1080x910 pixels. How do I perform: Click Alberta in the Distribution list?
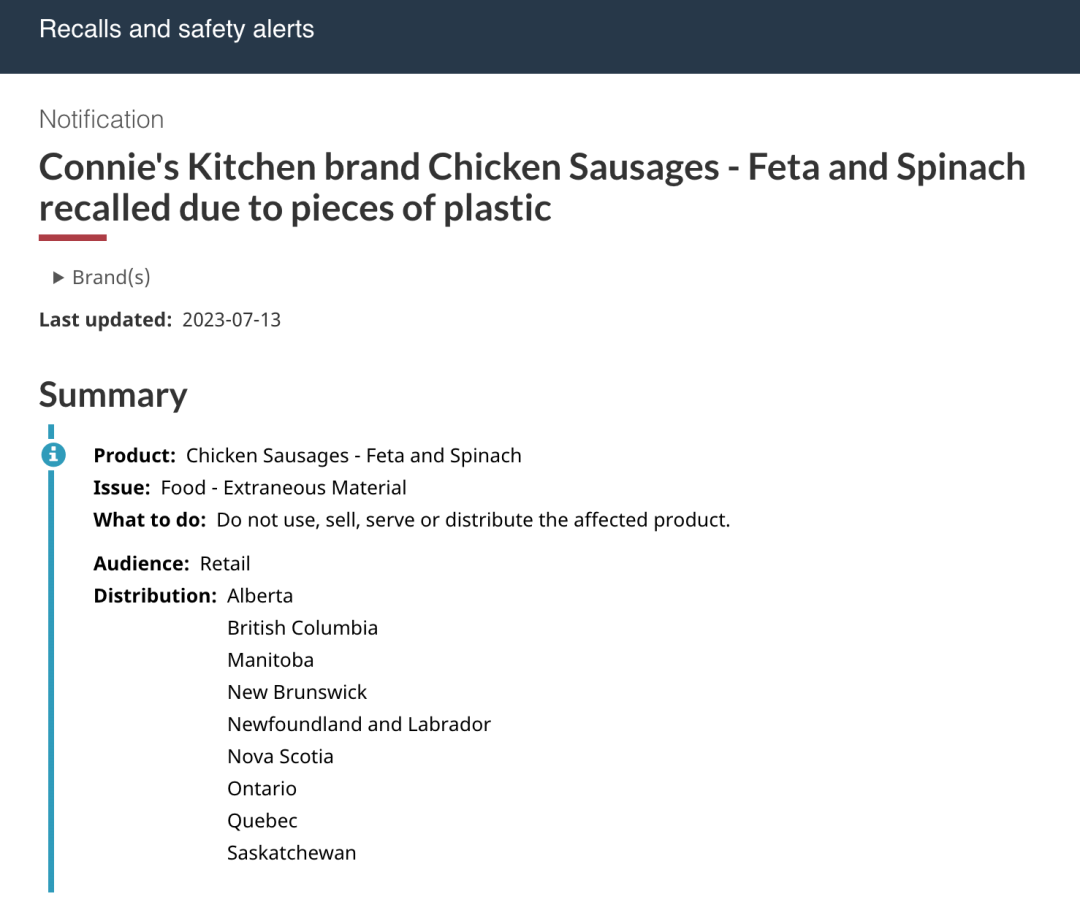coord(260,596)
